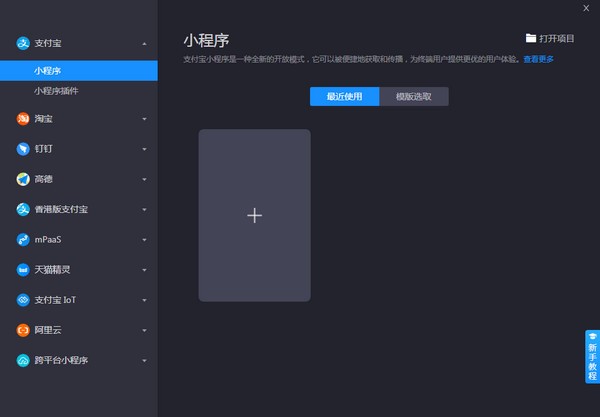
Task: Click the mPaaS sidebar icon
Action: (x=23, y=239)
